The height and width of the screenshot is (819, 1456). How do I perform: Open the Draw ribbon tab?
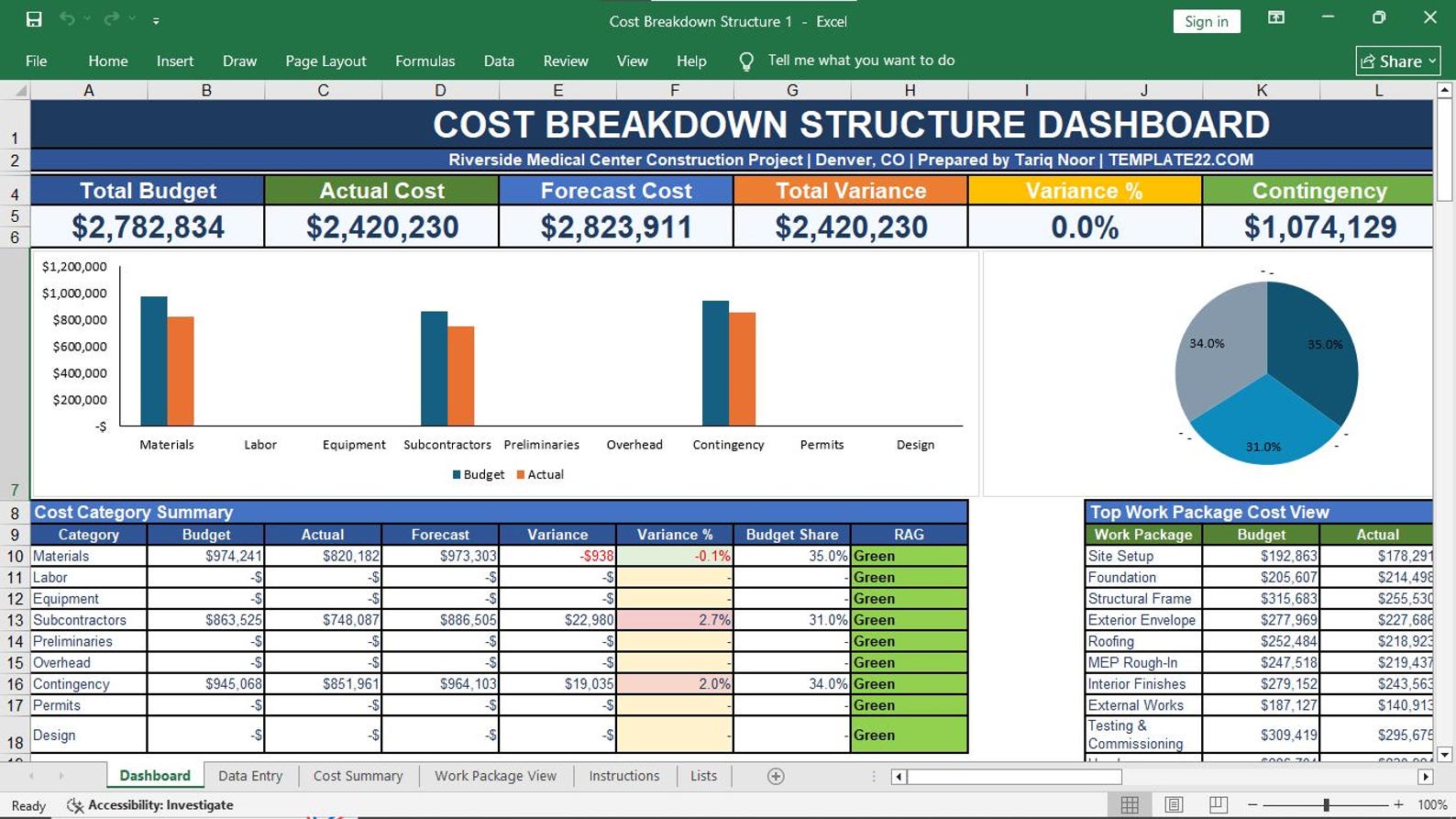[x=239, y=61]
